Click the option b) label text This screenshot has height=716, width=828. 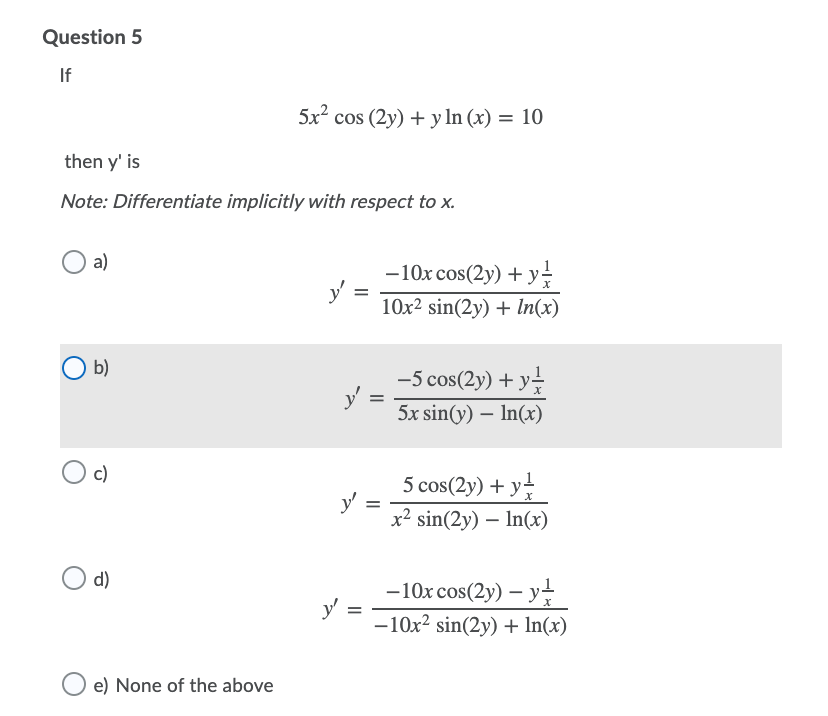97,368
